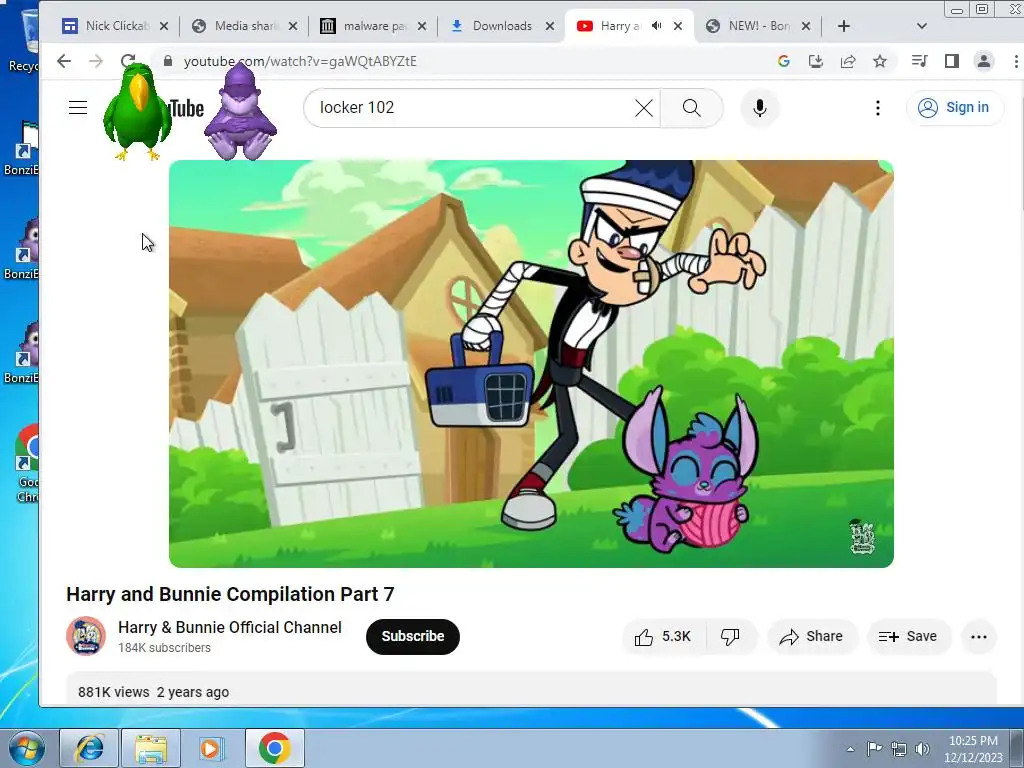Switch to Downloads tab
This screenshot has height=768, width=1024.
click(x=496, y=26)
